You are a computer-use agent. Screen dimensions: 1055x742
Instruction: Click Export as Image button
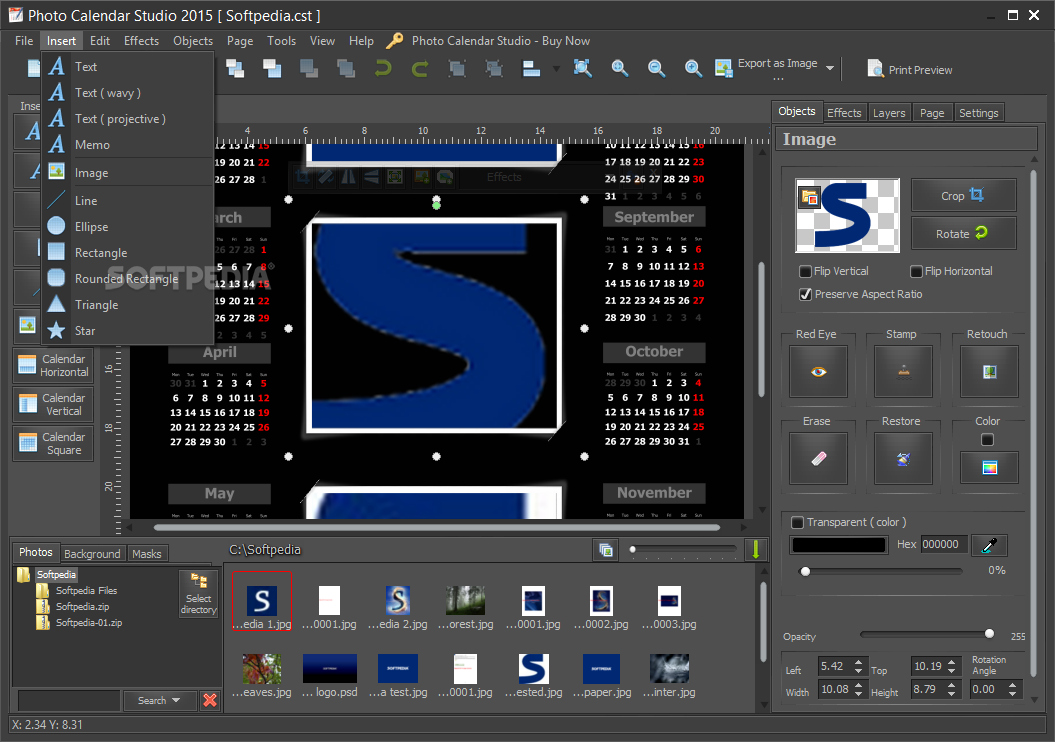(x=766, y=67)
